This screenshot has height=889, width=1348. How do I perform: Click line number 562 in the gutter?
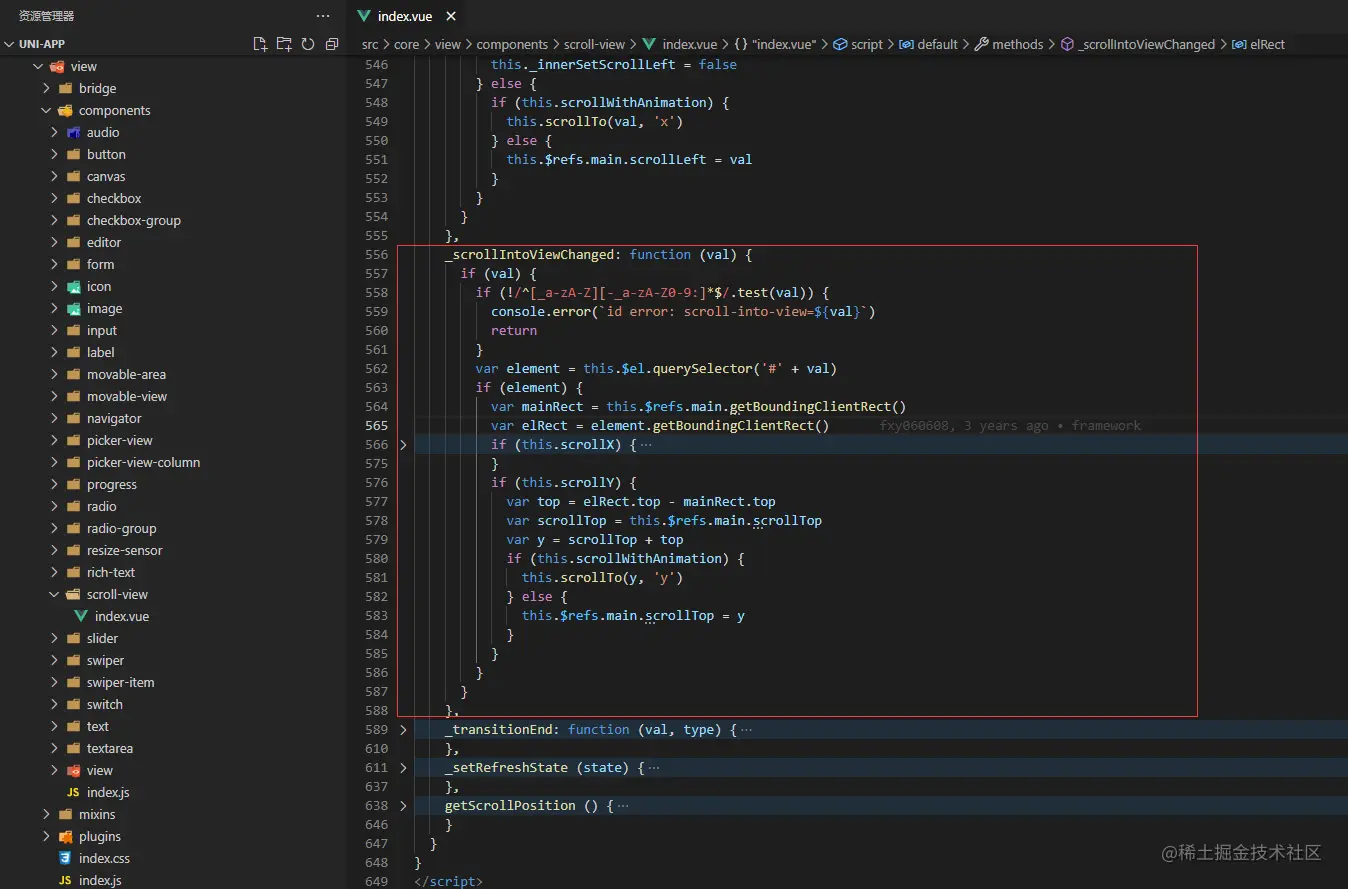click(376, 368)
